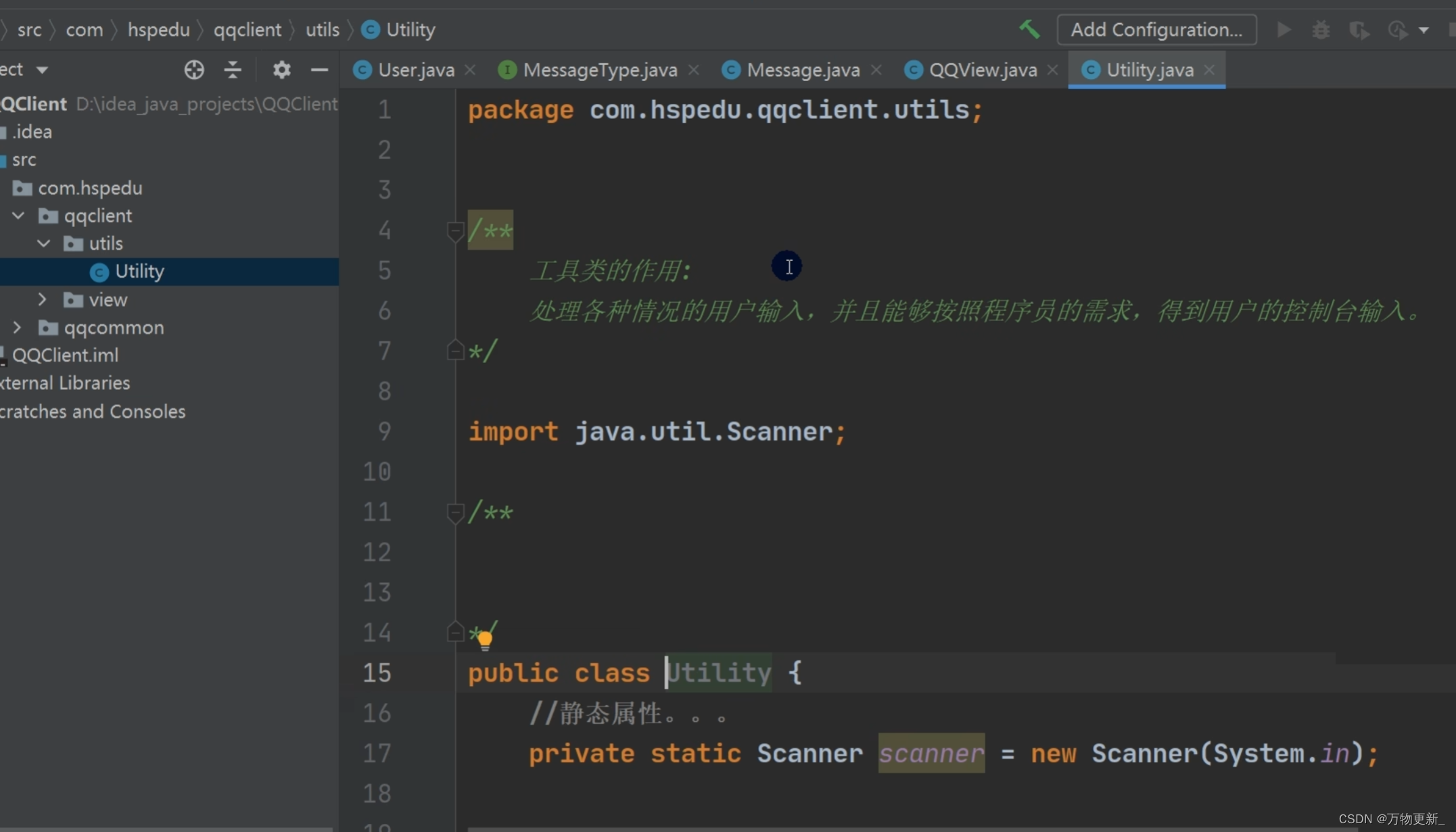Image resolution: width=1456 pixels, height=832 pixels.
Task: Expand the com.hspedu package node
Action: 89,187
